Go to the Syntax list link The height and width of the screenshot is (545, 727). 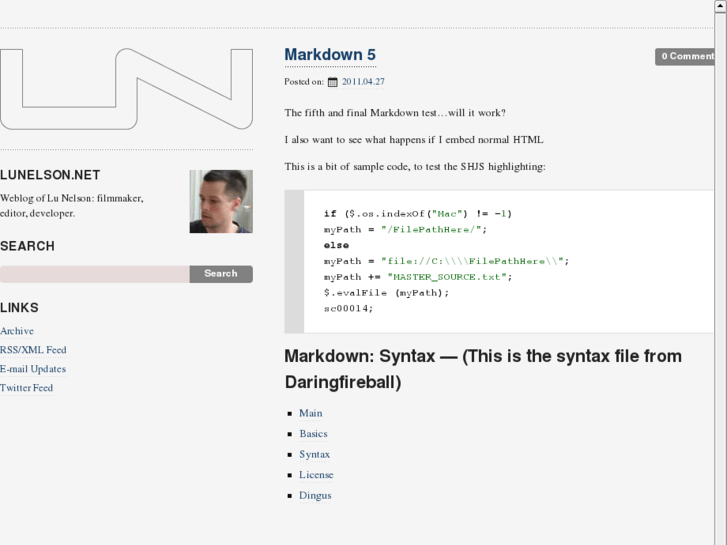pos(314,454)
